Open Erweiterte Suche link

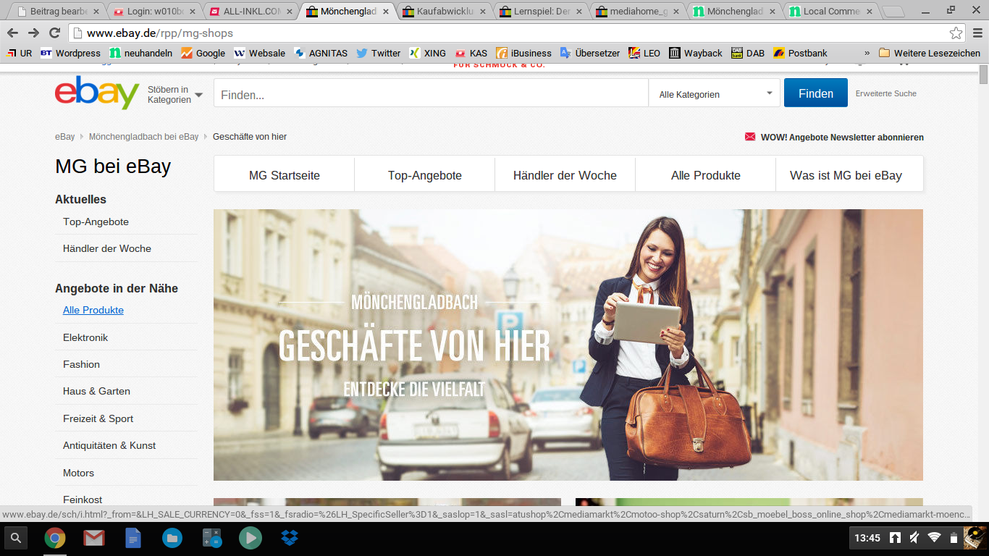[886, 93]
